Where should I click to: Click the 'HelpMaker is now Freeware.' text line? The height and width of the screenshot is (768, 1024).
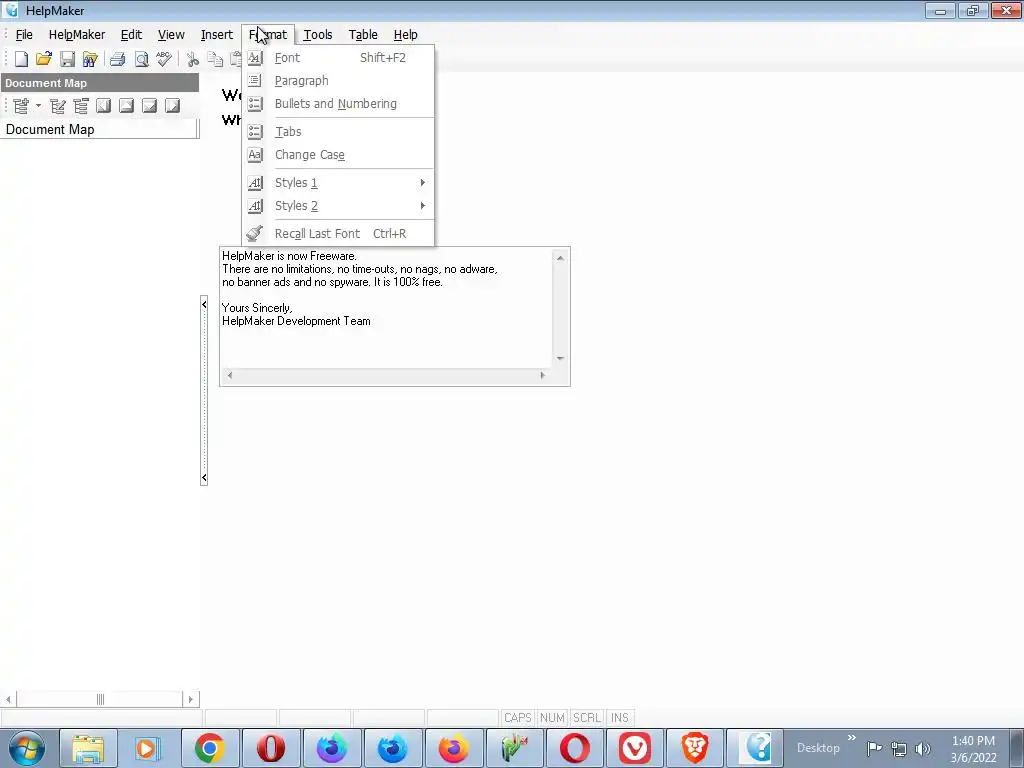tap(289, 256)
